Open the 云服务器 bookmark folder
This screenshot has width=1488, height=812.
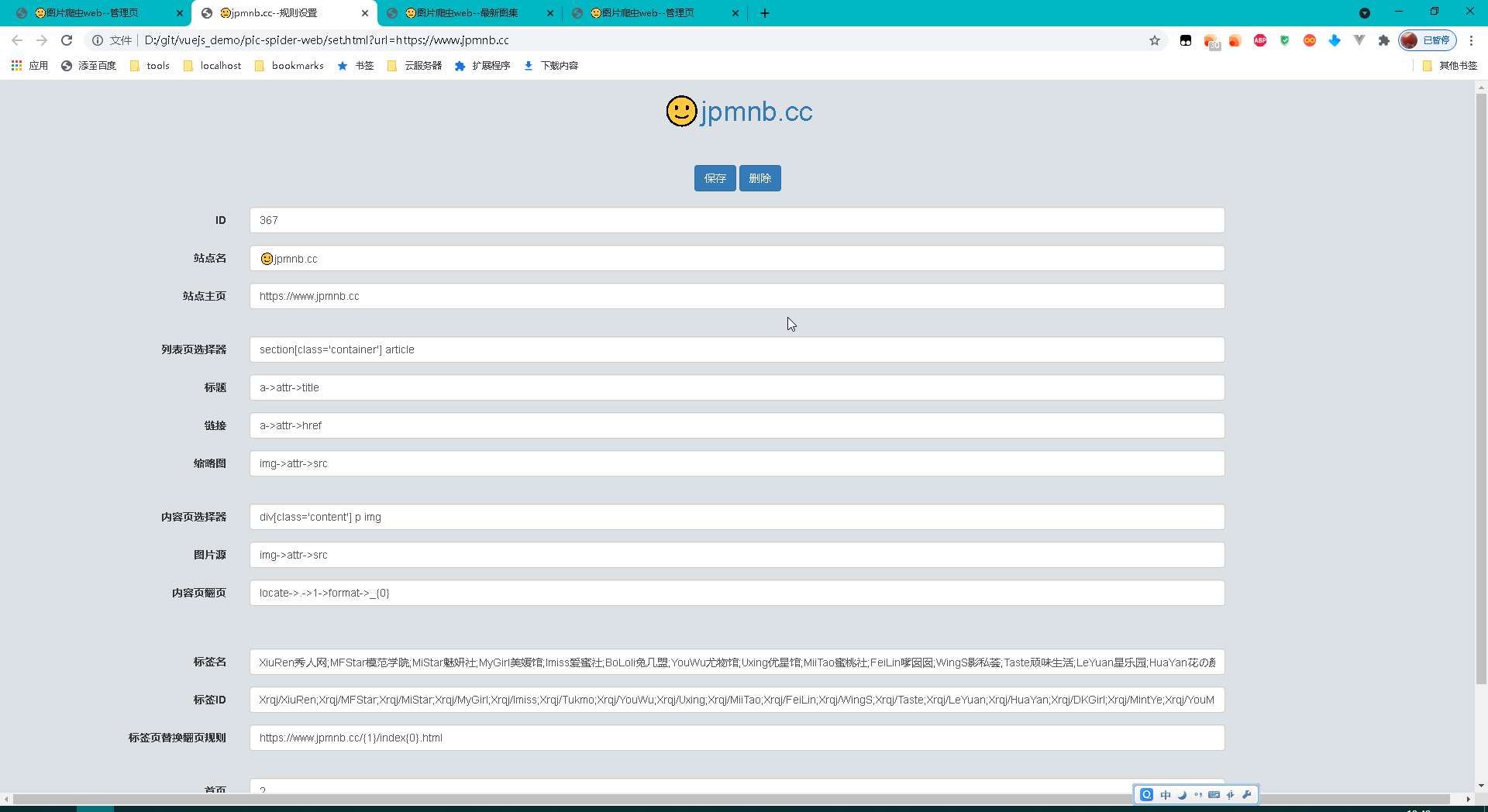414,66
